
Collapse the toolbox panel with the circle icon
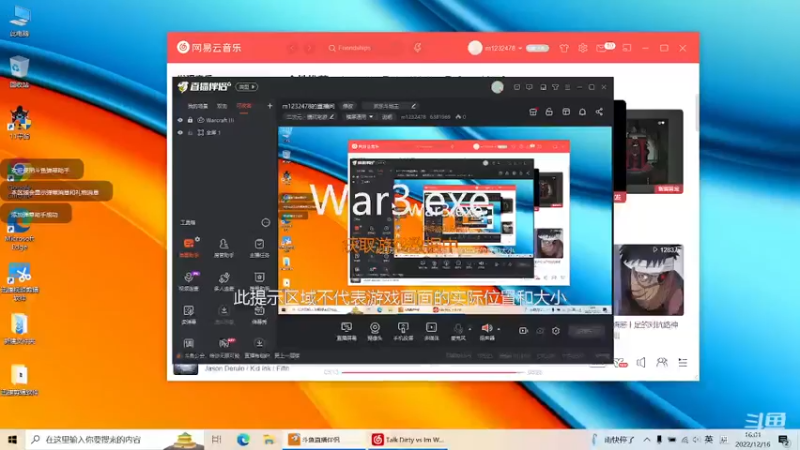pos(265,222)
